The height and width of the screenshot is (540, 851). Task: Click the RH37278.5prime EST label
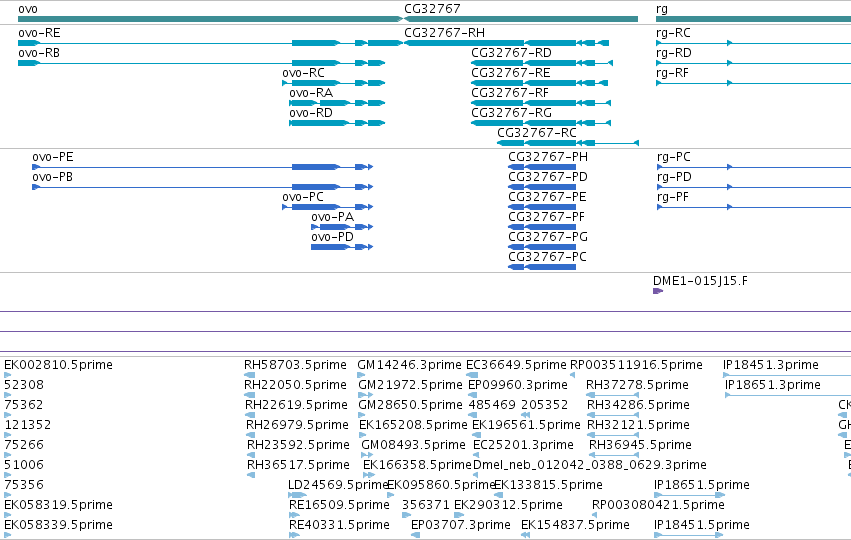[638, 385]
